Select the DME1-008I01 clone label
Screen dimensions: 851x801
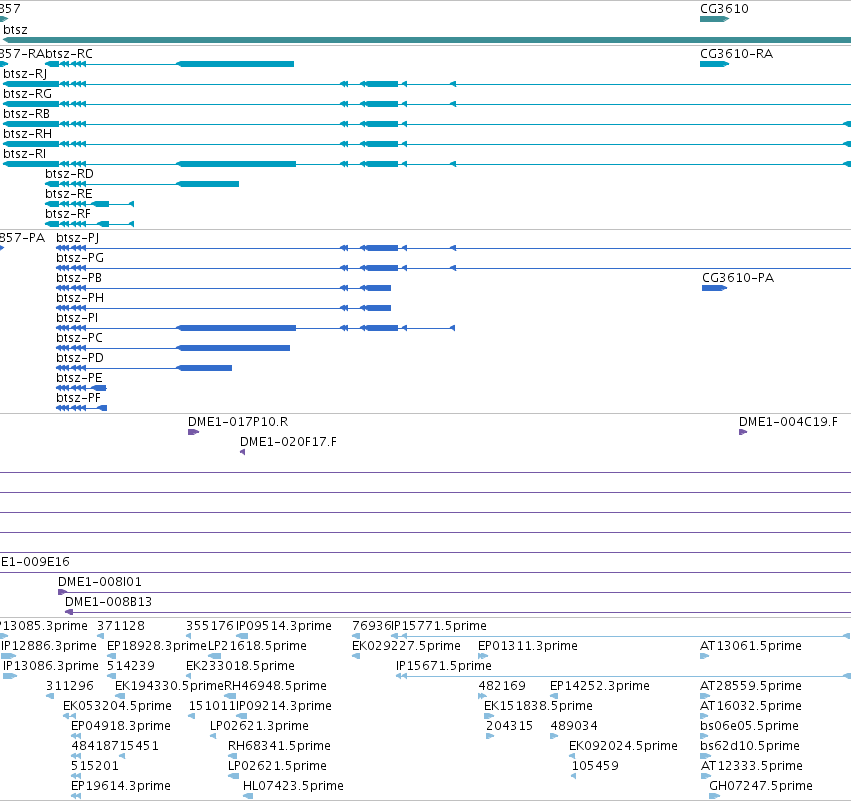100,582
